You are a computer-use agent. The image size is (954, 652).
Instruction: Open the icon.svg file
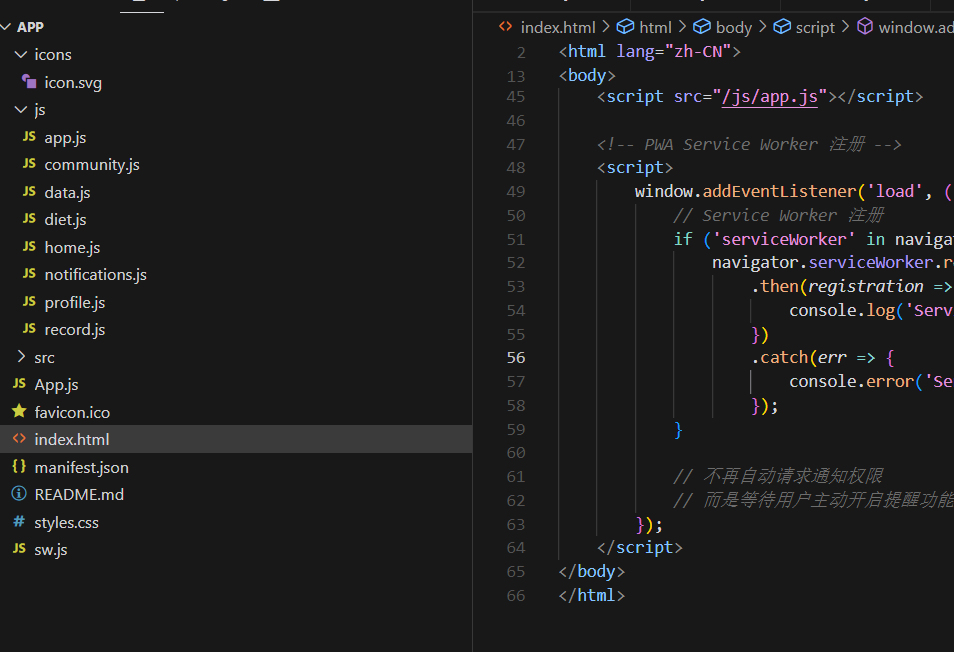point(72,82)
